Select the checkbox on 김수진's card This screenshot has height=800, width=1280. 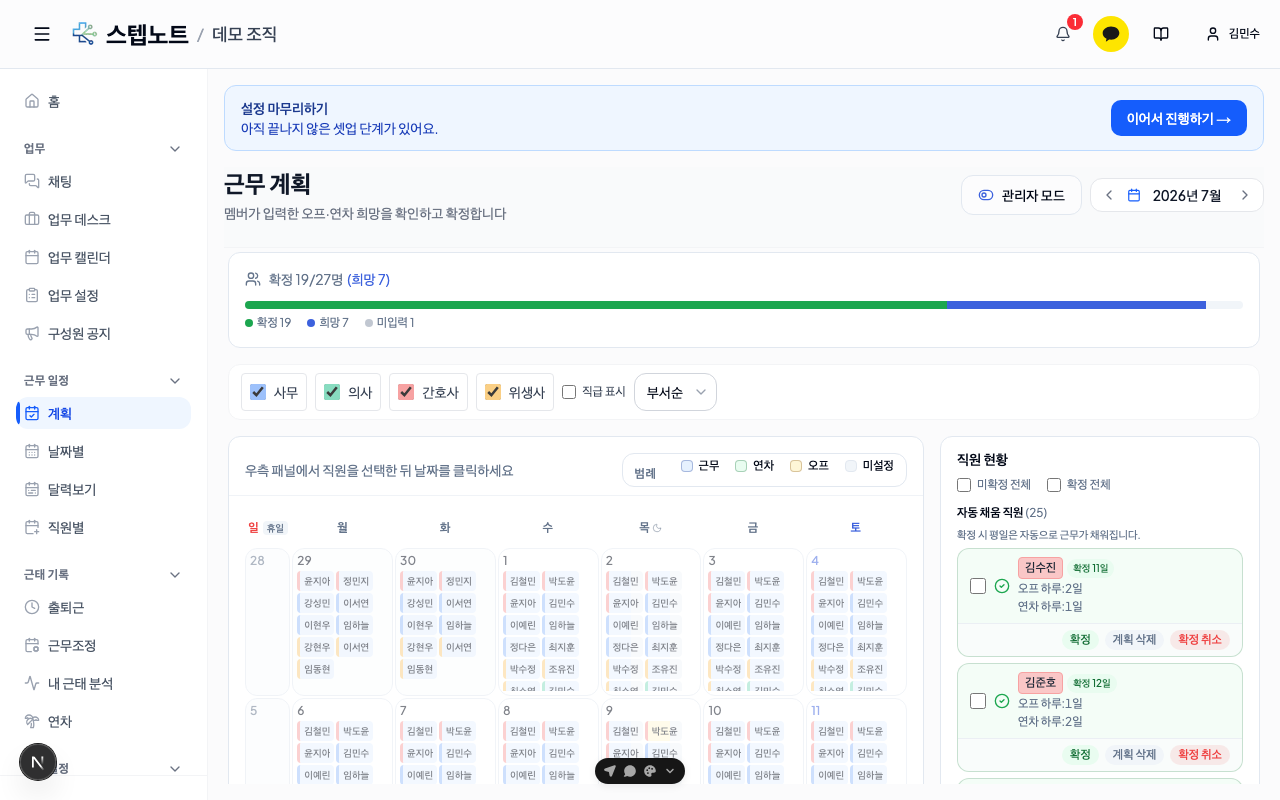978,586
